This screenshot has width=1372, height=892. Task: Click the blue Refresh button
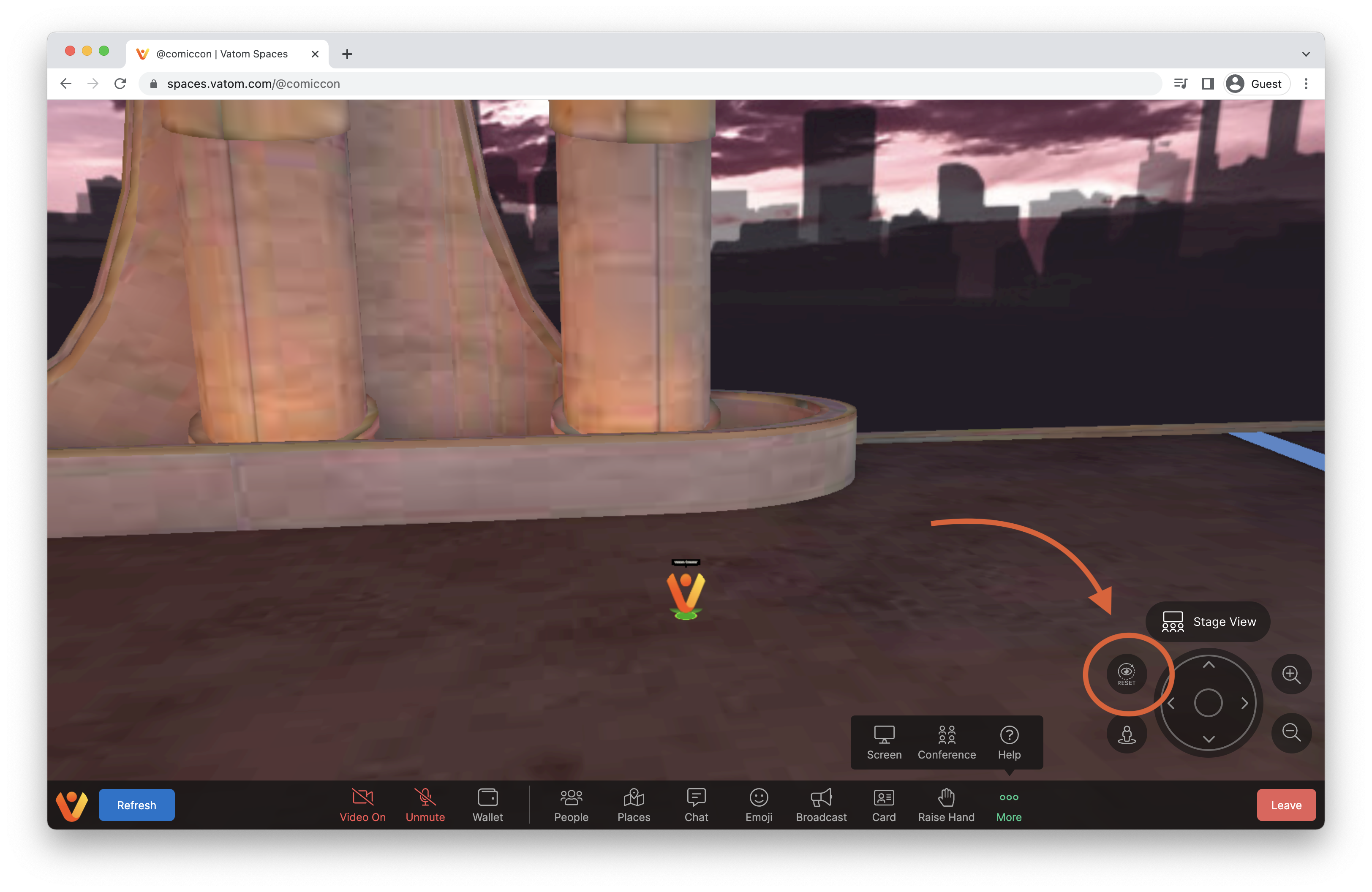click(x=136, y=805)
